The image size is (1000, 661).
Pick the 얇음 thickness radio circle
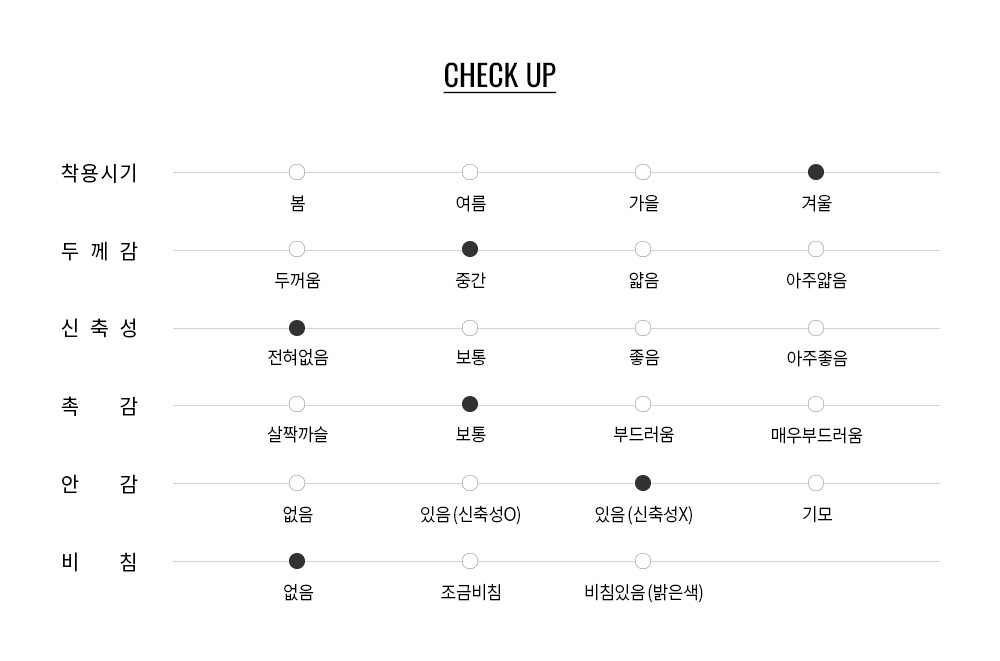pos(643,249)
